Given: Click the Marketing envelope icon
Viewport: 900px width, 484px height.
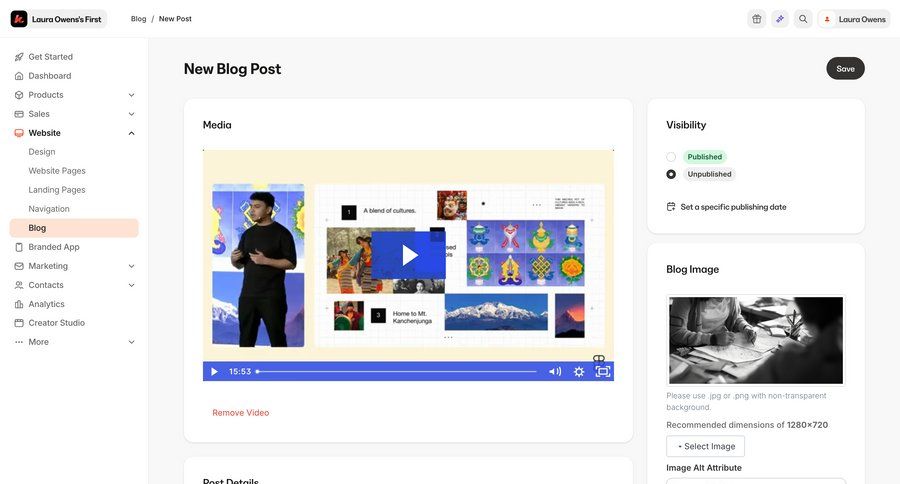Looking at the screenshot, I should 19,266.
